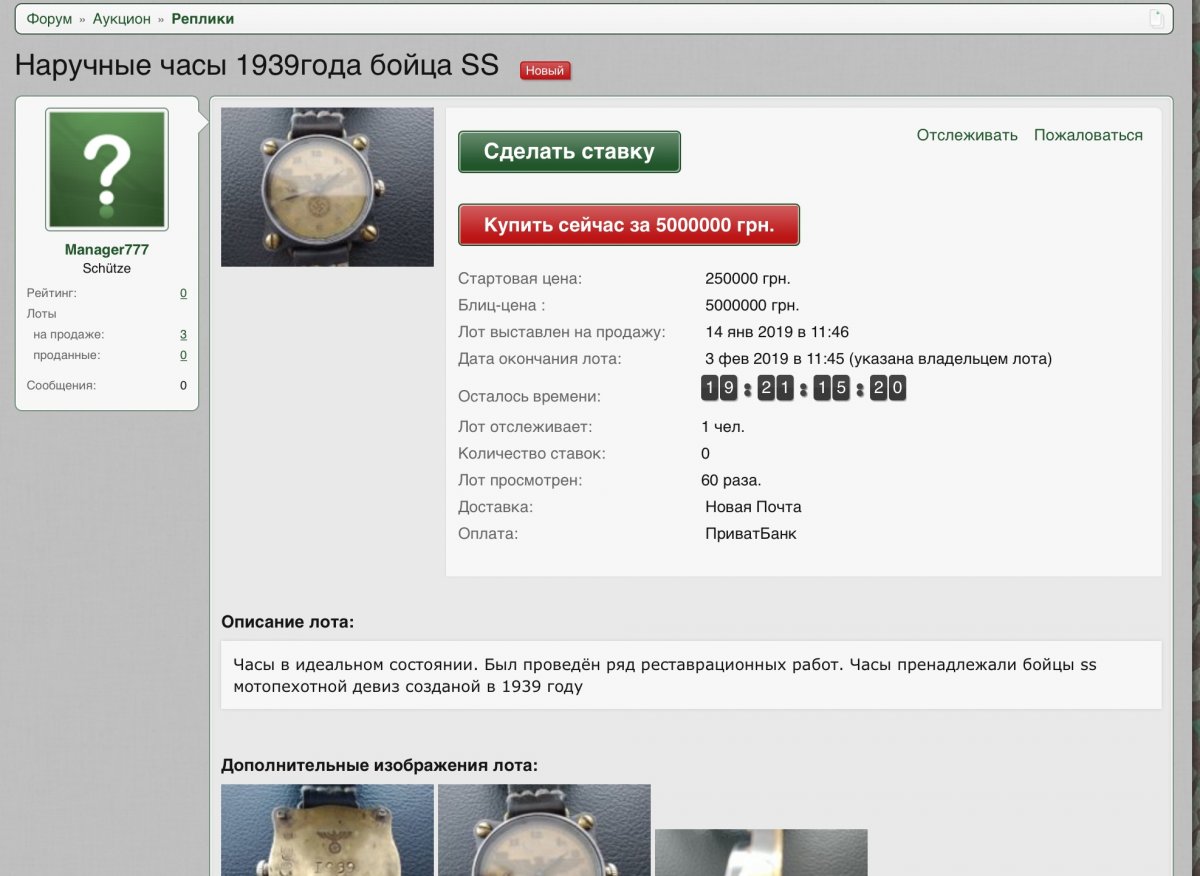Open the Manager777 username profile link
The image size is (1200, 876).
(x=107, y=250)
